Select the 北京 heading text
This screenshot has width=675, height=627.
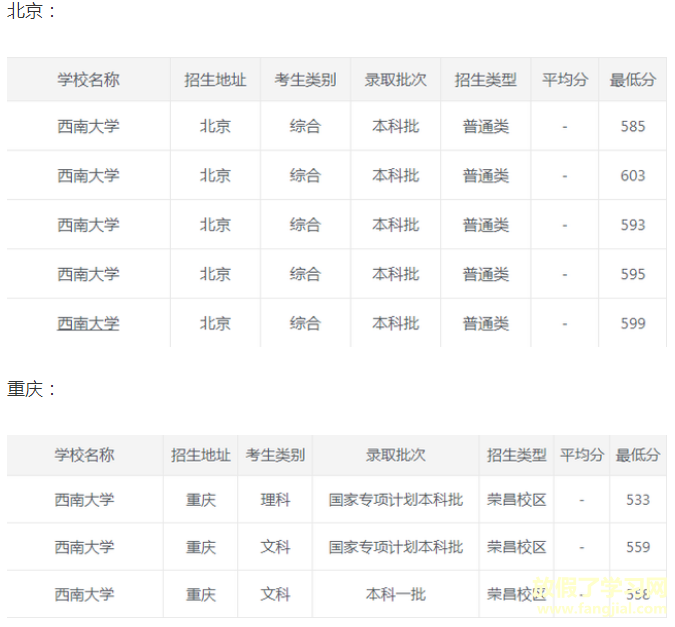click(x=25, y=11)
